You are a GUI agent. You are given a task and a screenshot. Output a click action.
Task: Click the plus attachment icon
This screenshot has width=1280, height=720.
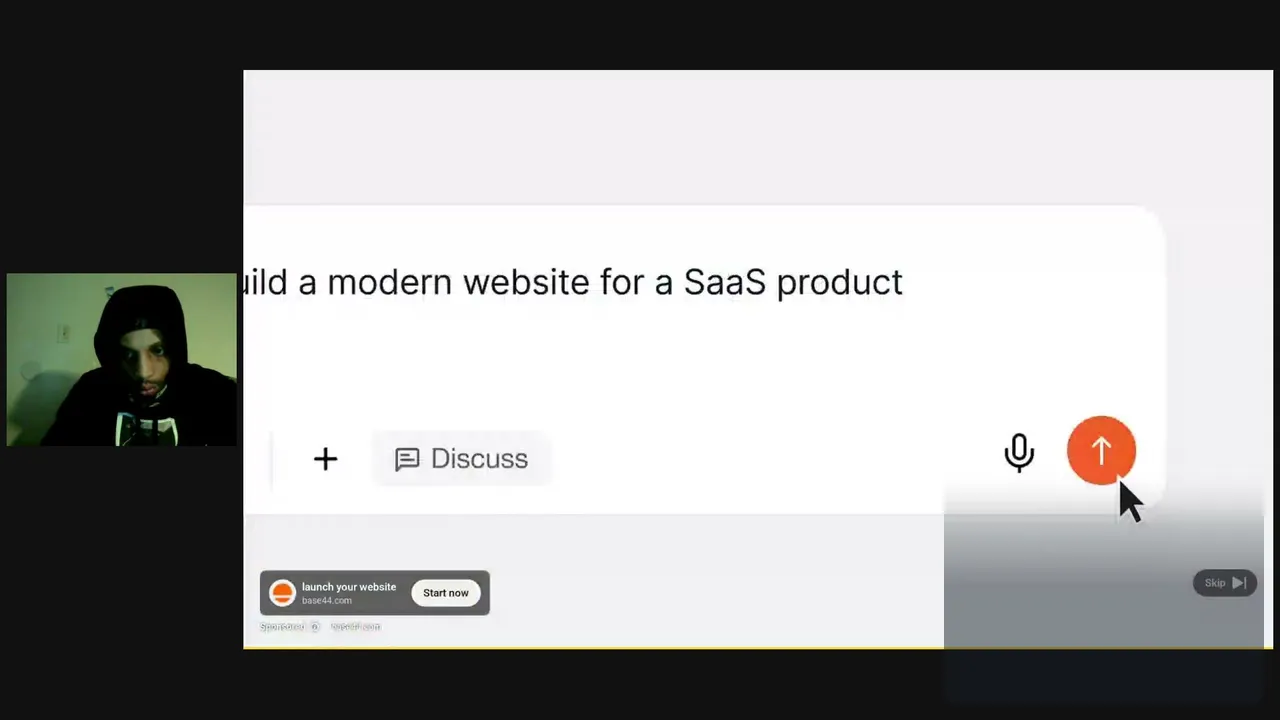pyautogui.click(x=325, y=459)
